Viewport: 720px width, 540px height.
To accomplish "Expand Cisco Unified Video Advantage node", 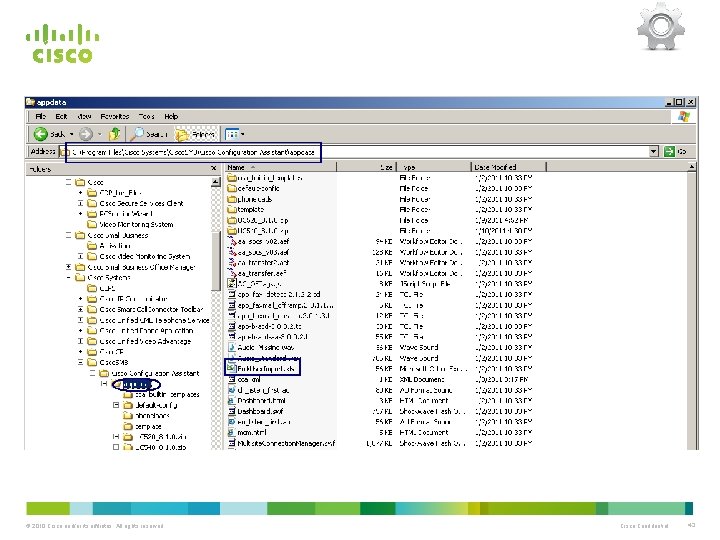I will point(80,341).
